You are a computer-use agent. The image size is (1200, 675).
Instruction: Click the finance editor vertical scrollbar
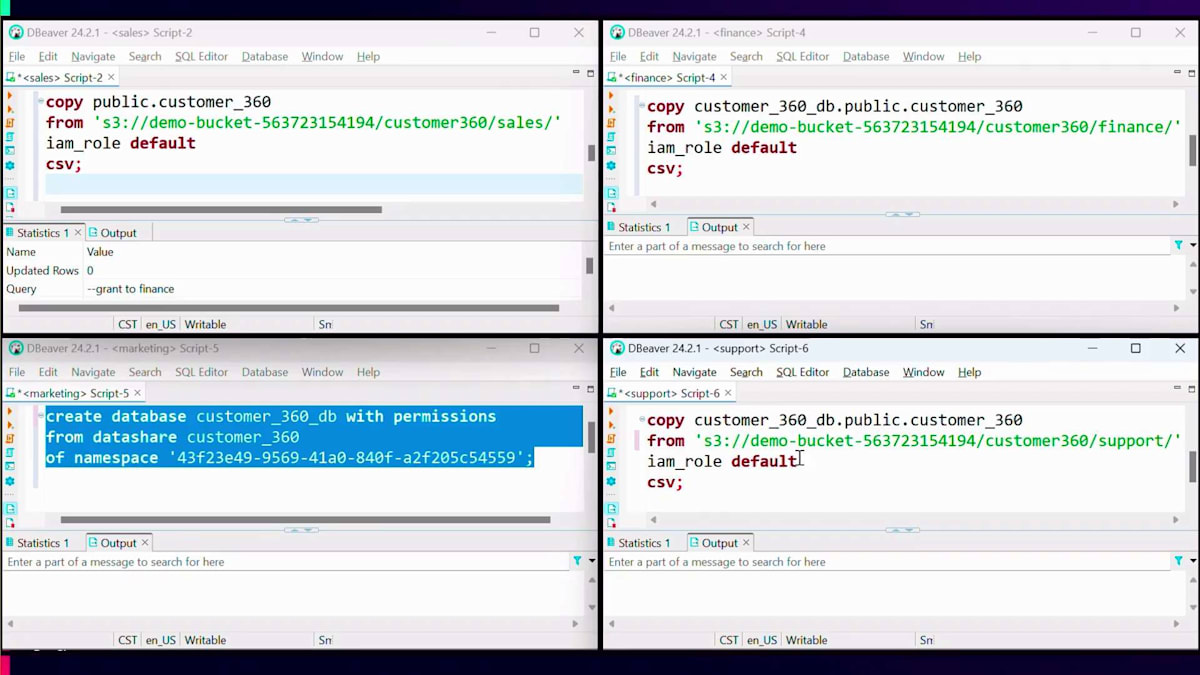pos(1192,150)
